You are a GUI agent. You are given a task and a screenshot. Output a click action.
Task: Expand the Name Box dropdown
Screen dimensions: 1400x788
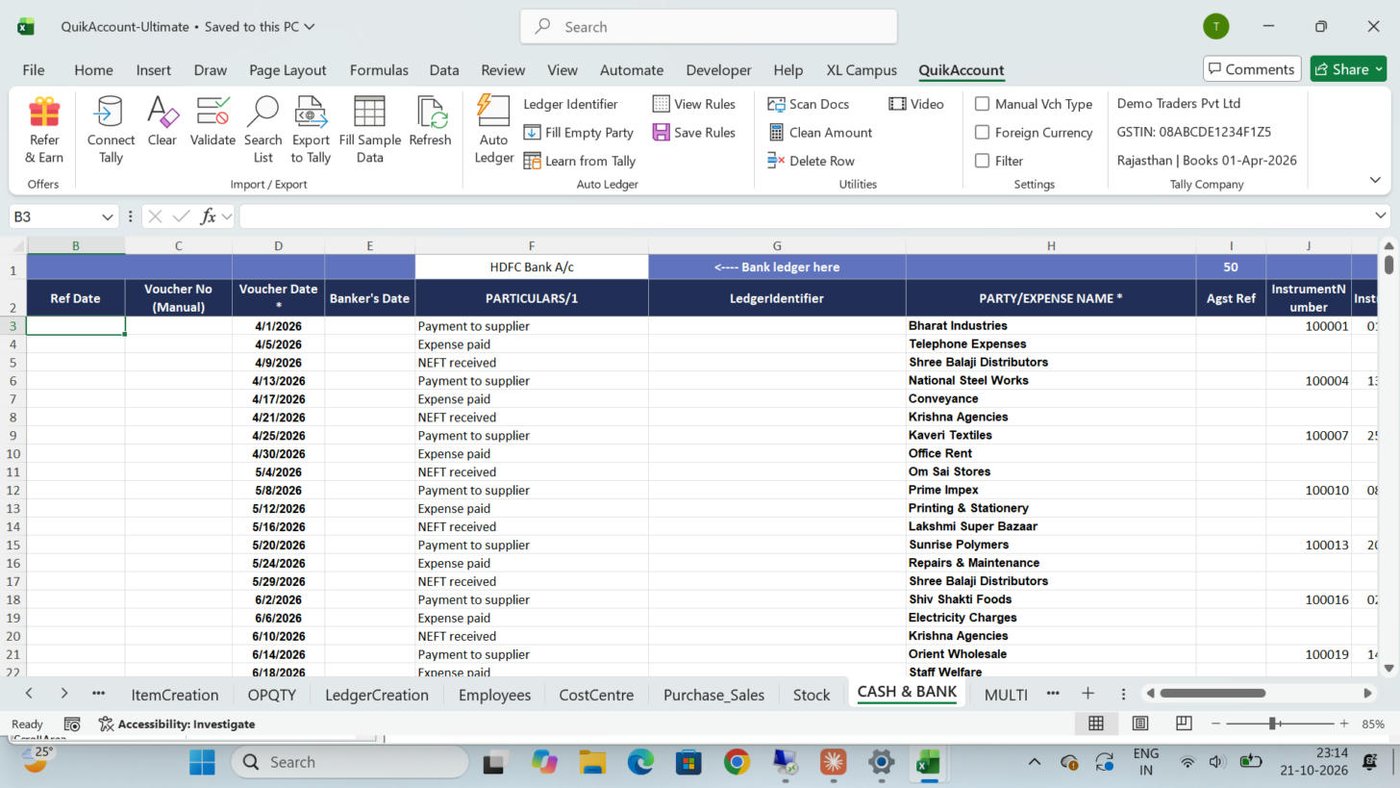(107, 217)
